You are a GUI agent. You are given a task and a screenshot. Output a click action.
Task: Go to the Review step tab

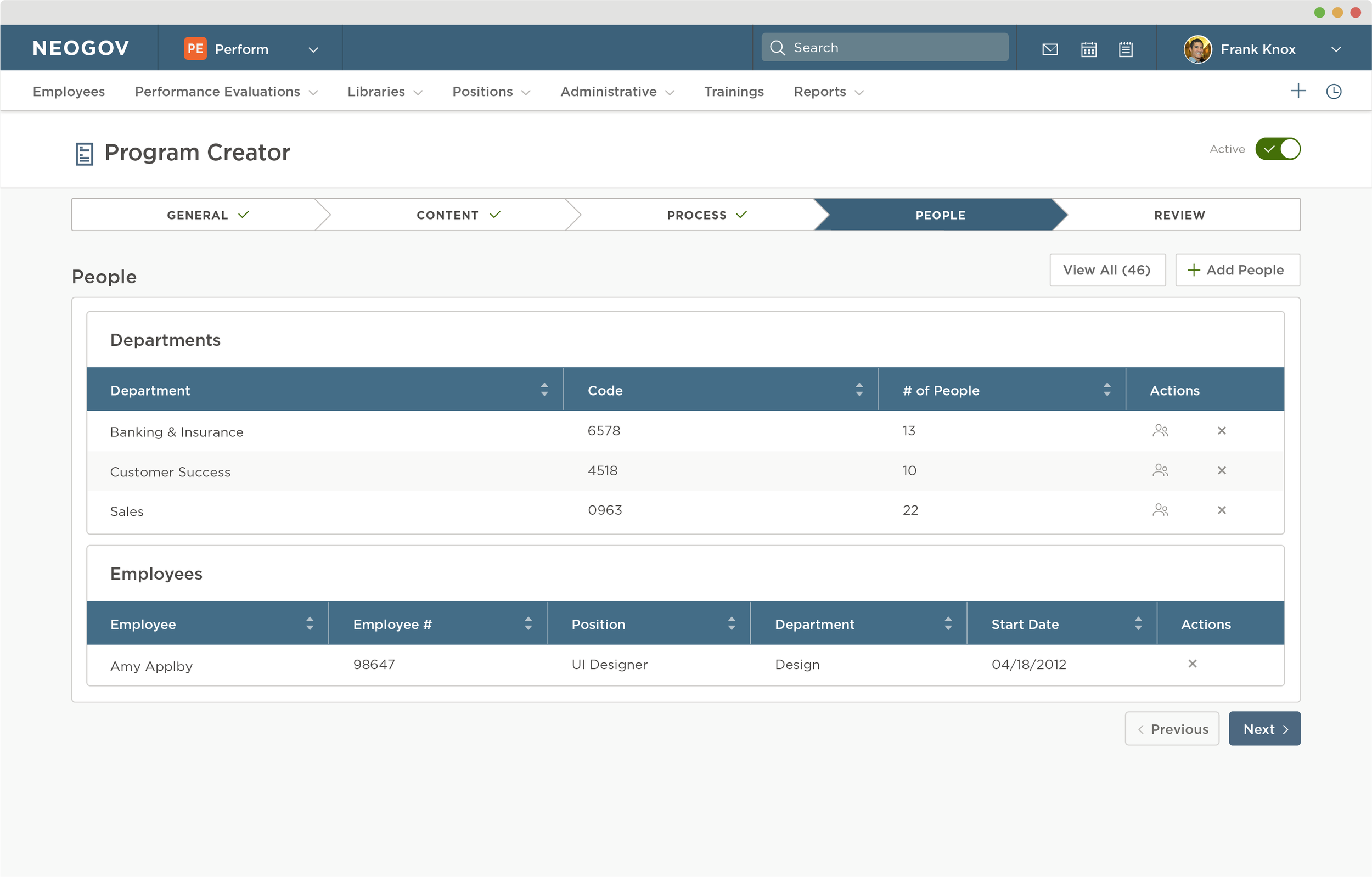point(1179,215)
